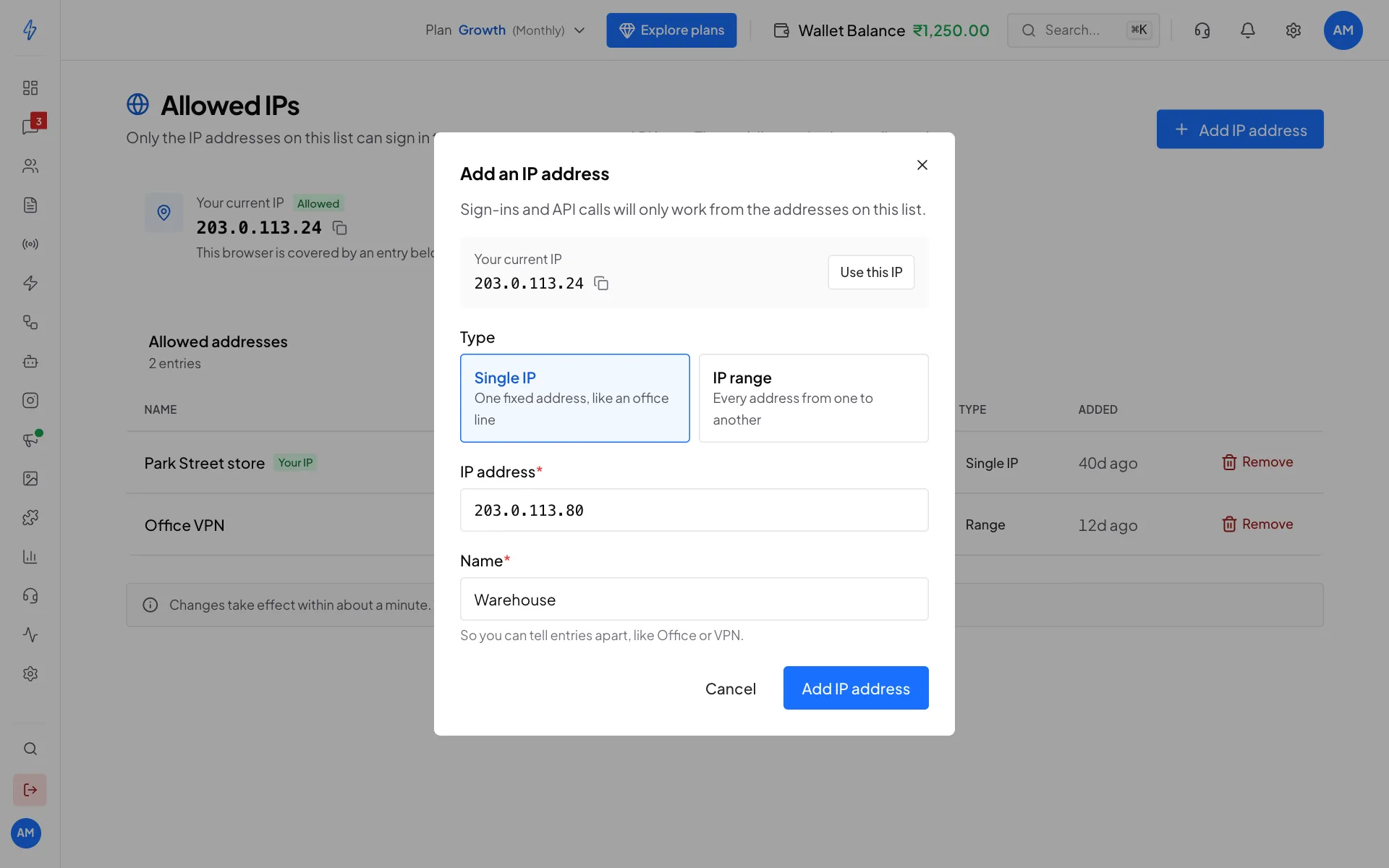Viewport: 1389px width, 868px height.
Task: Select the Single IP type option
Action: click(x=575, y=398)
